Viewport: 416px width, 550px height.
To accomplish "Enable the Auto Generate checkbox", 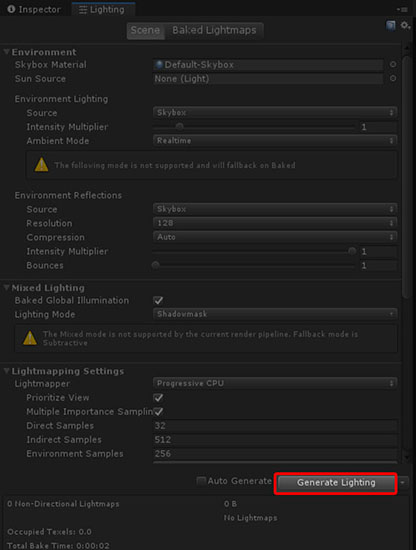I will (201, 481).
